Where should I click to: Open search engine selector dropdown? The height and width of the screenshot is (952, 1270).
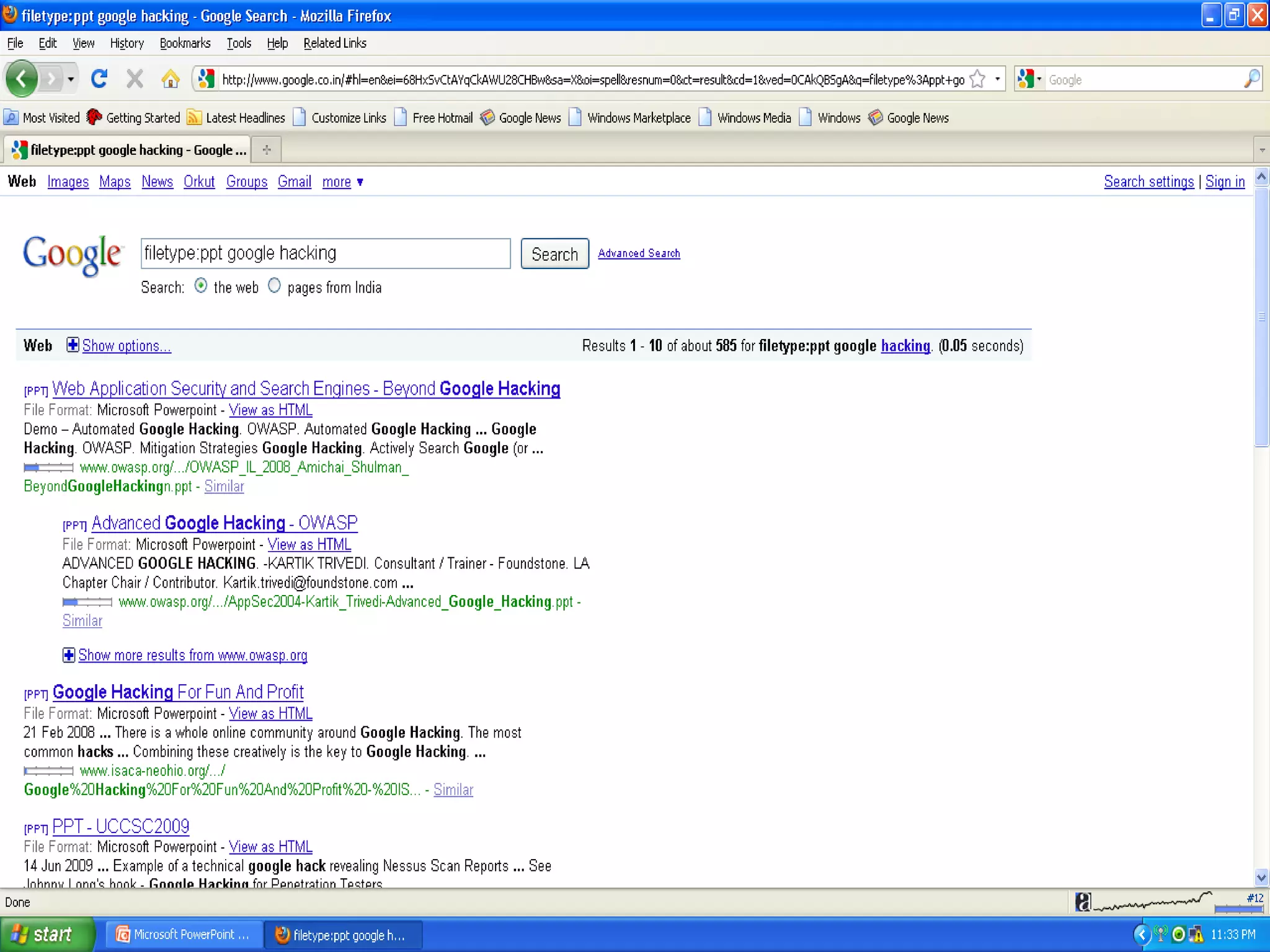[x=1031, y=79]
